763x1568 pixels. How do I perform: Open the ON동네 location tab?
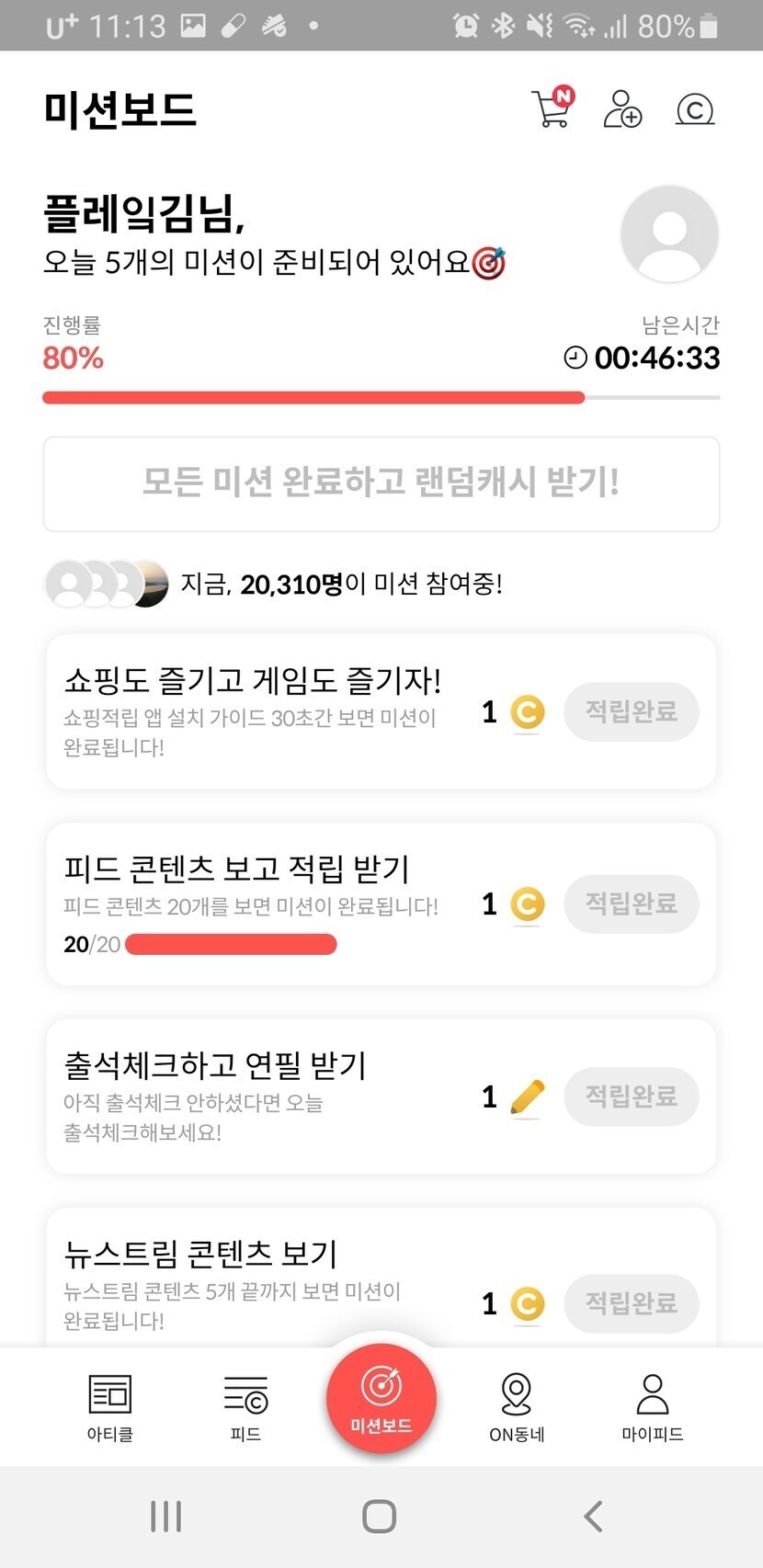517,1406
